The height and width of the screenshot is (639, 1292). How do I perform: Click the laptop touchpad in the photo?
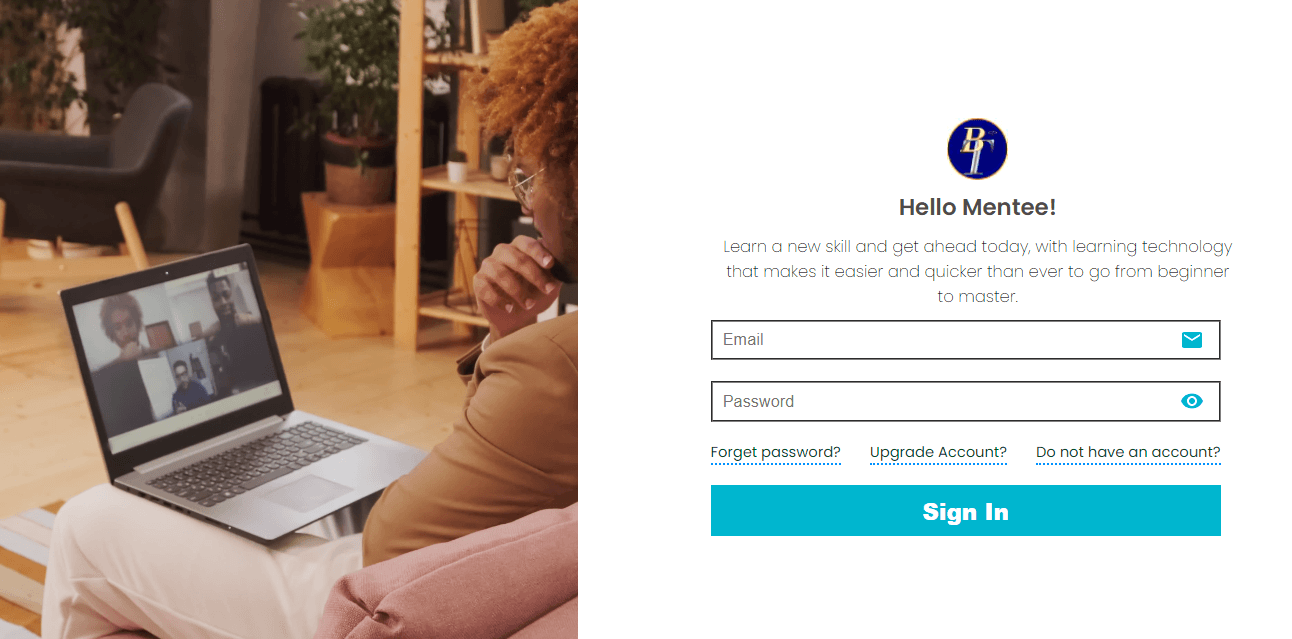(307, 493)
